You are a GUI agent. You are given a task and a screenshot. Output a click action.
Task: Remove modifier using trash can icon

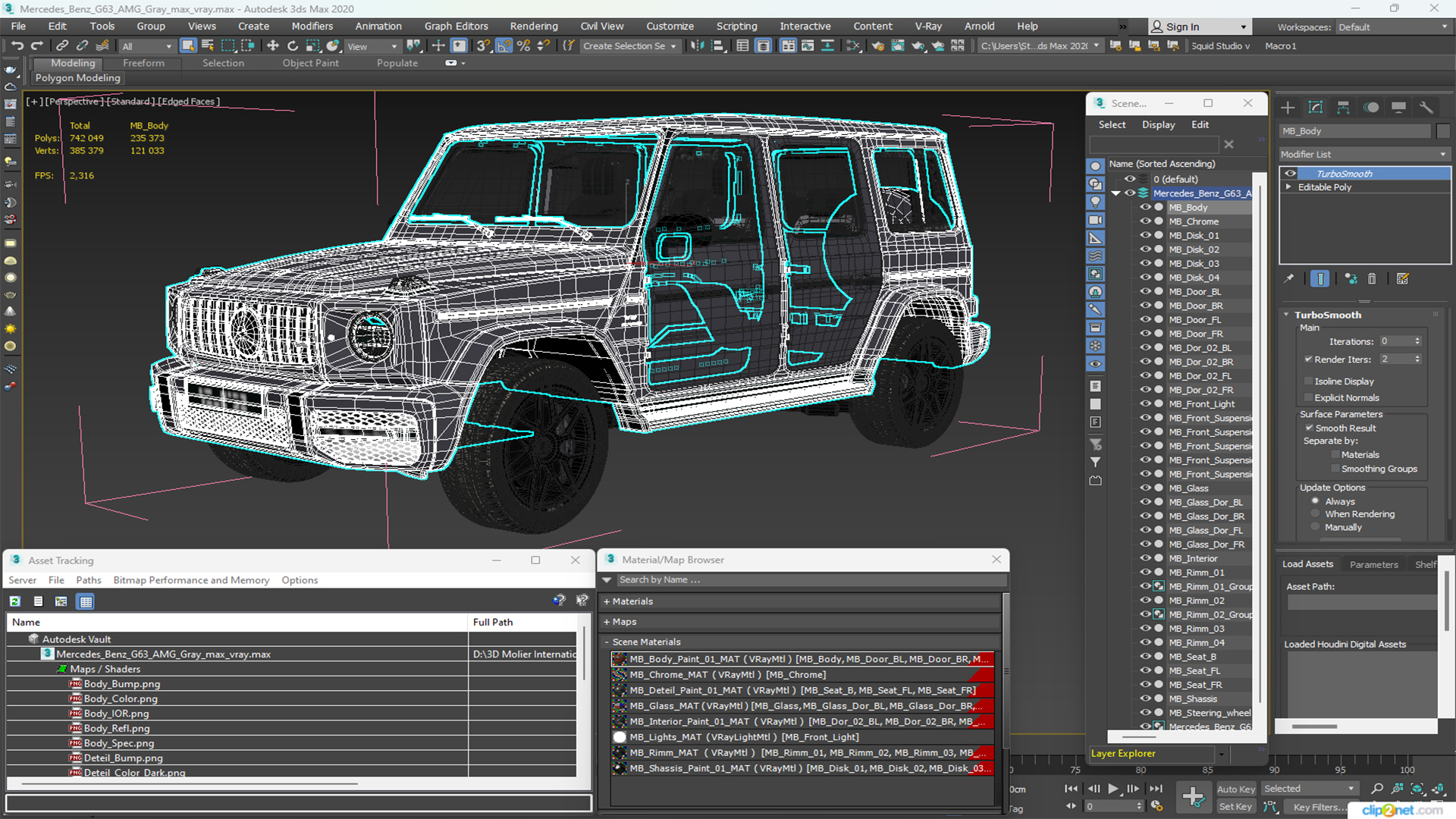(x=1372, y=279)
